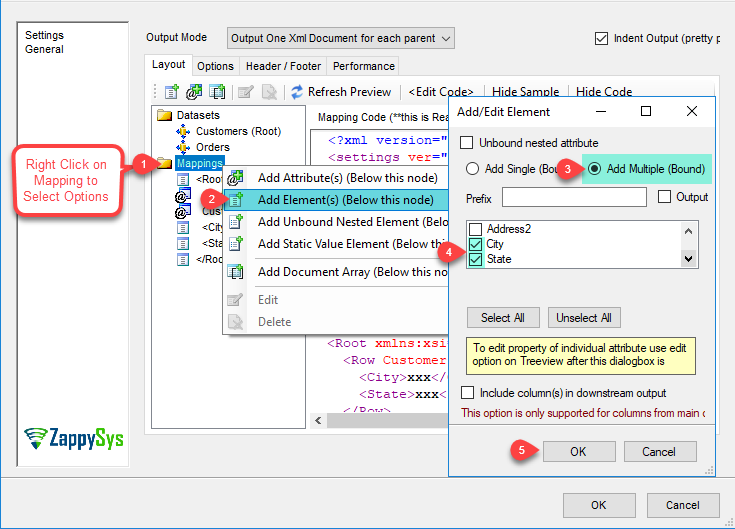The width and height of the screenshot is (735, 529).
Task: Click the Refresh Preview label in the toolbar
Action: [x=349, y=92]
